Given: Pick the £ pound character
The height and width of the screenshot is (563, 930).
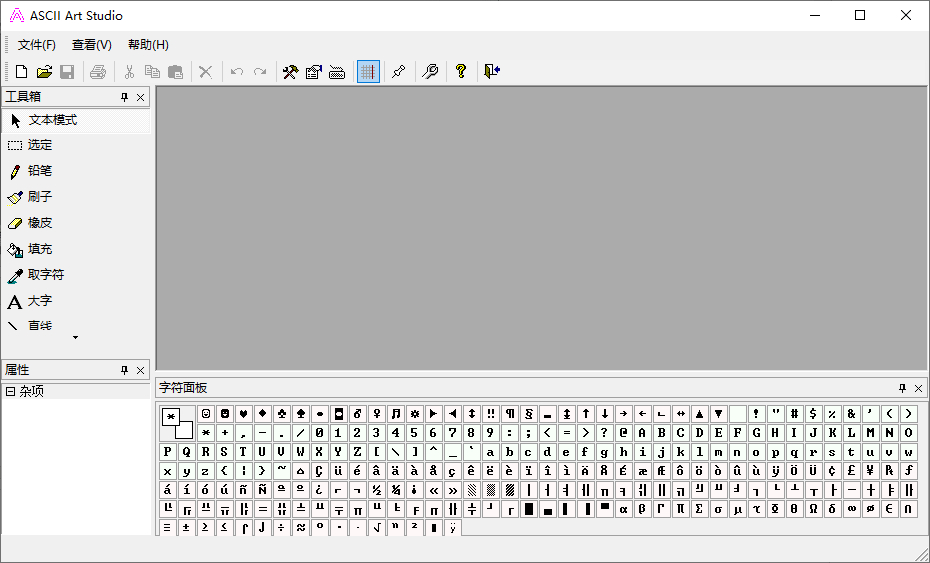Looking at the screenshot, I should 851,470.
